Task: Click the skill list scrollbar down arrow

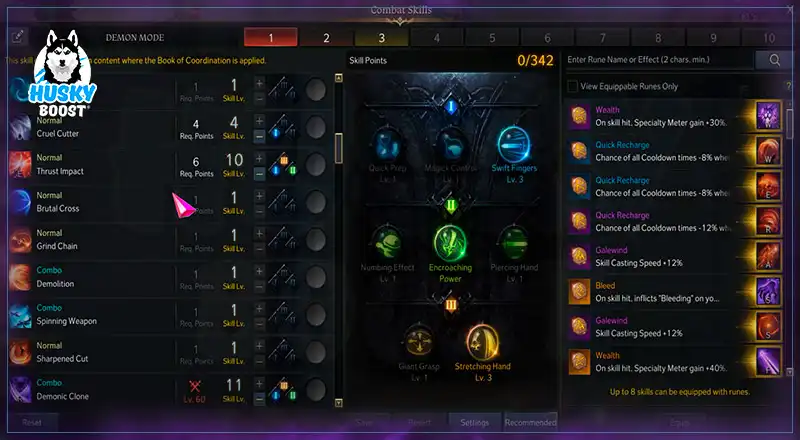Action: click(338, 403)
